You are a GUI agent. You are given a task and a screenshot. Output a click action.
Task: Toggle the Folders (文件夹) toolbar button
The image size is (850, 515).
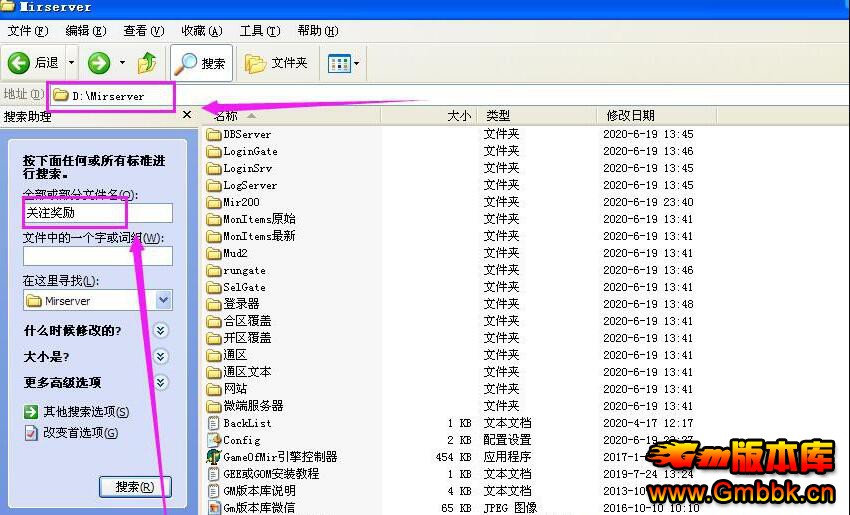(x=277, y=63)
